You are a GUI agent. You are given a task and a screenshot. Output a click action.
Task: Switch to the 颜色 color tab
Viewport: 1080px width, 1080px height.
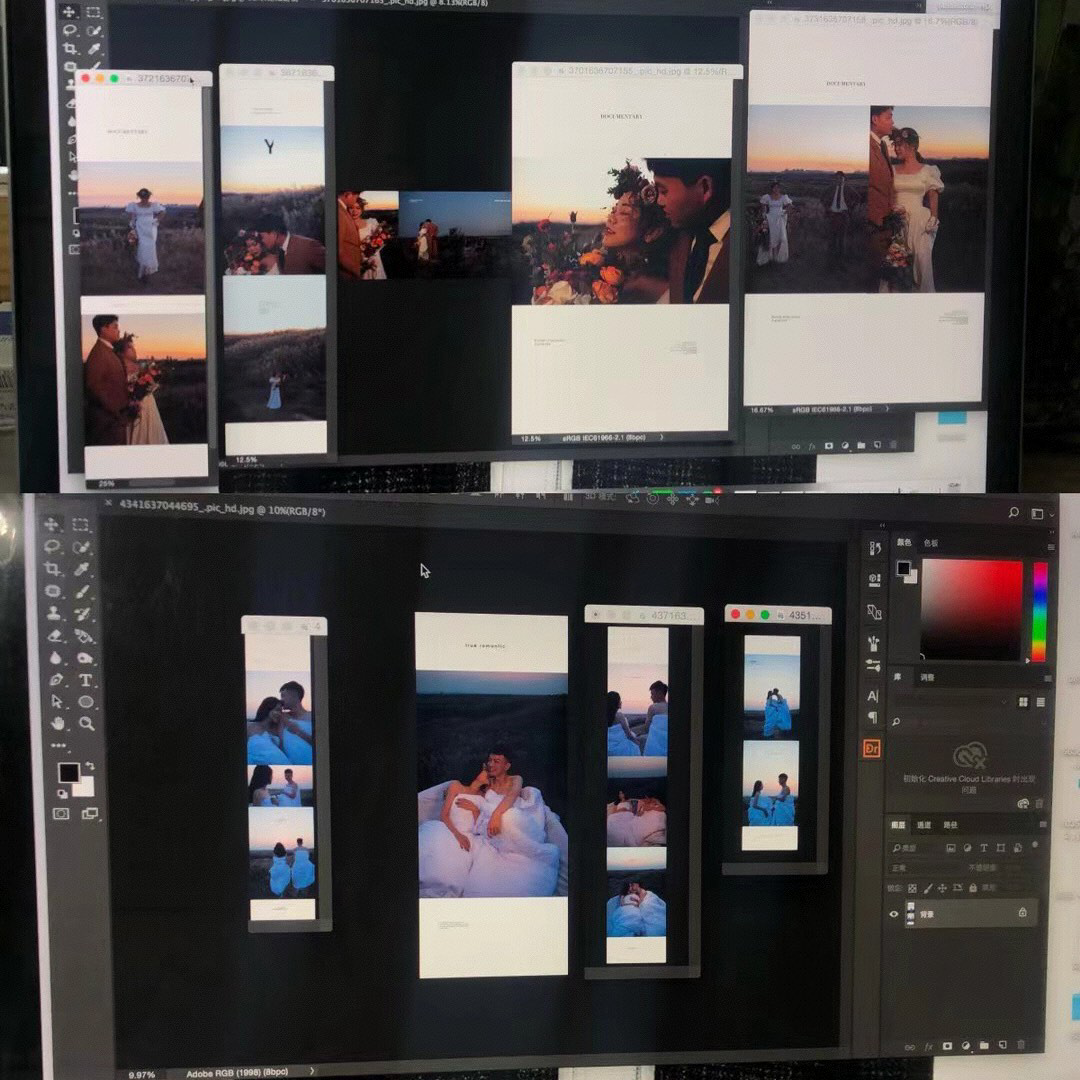(904, 542)
